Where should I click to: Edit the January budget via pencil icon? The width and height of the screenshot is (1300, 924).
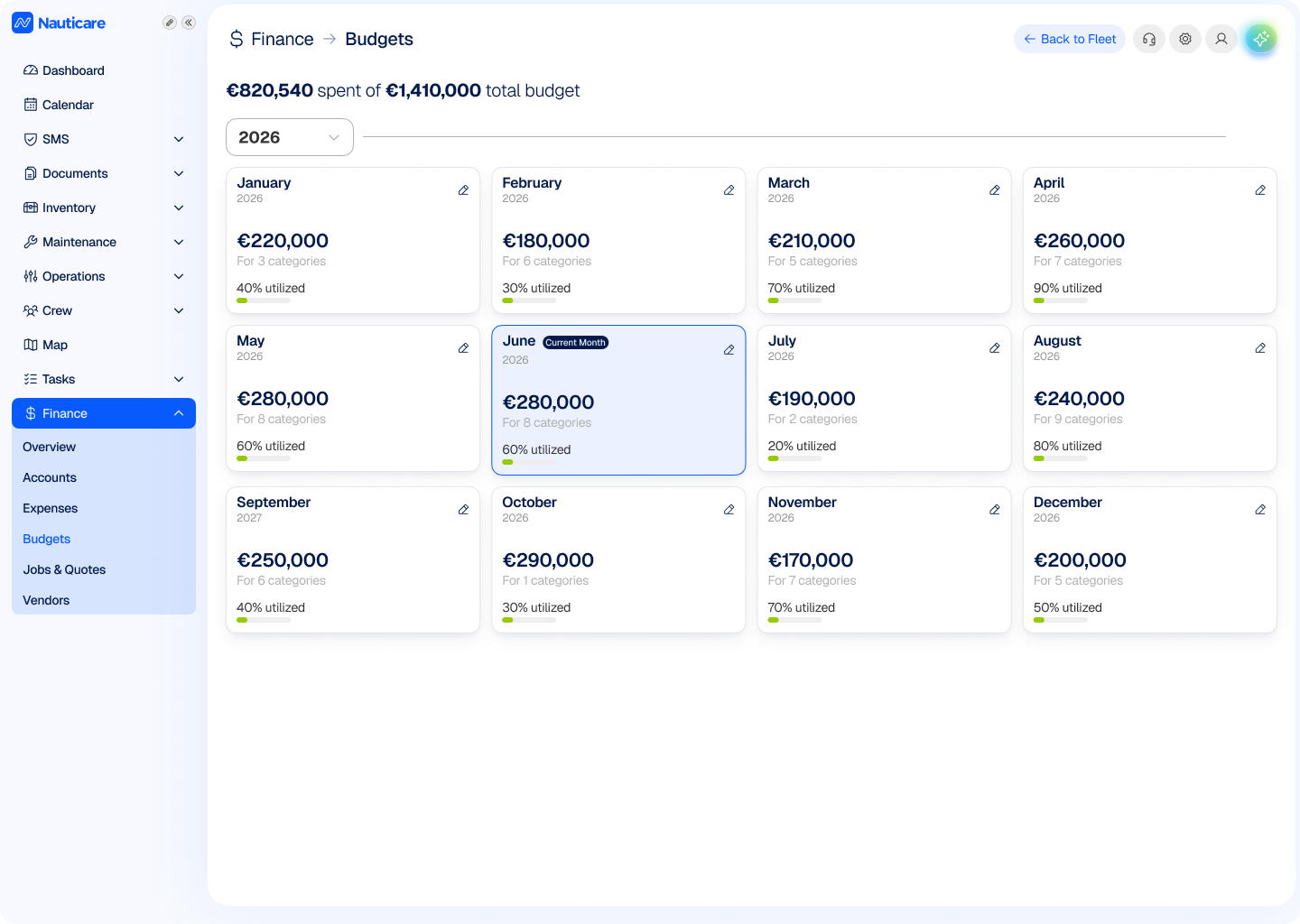[x=463, y=190]
